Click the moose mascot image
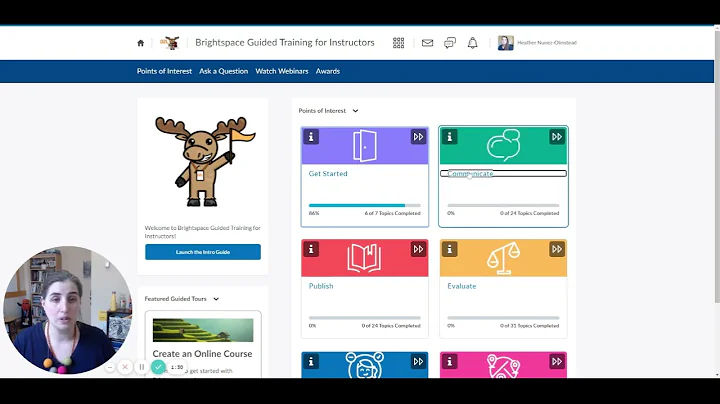The image size is (720, 404). click(204, 162)
